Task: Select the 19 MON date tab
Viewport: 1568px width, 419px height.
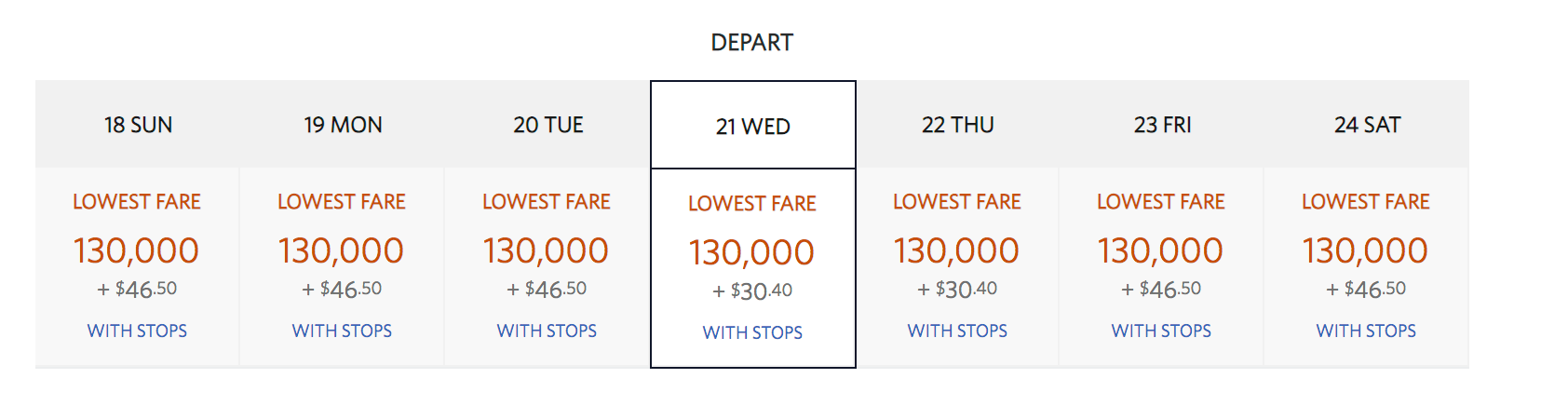Action: coord(343,125)
